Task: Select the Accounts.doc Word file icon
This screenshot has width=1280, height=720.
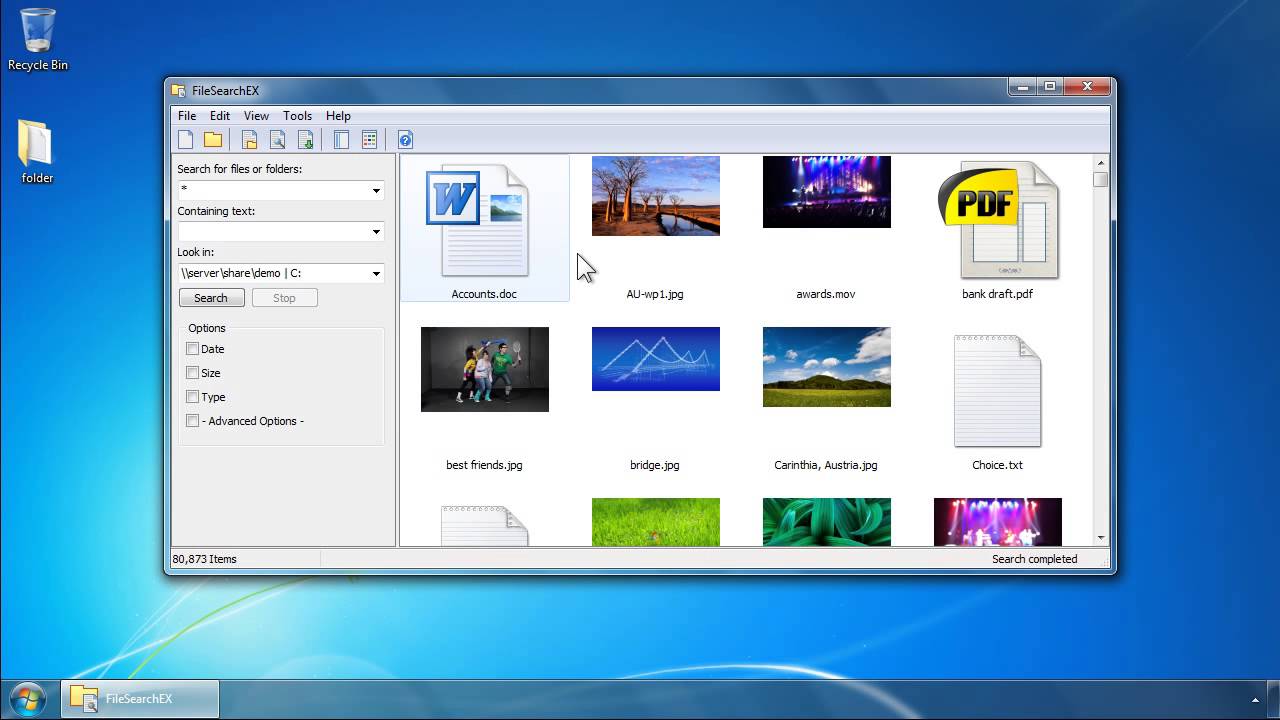Action: tap(477, 220)
